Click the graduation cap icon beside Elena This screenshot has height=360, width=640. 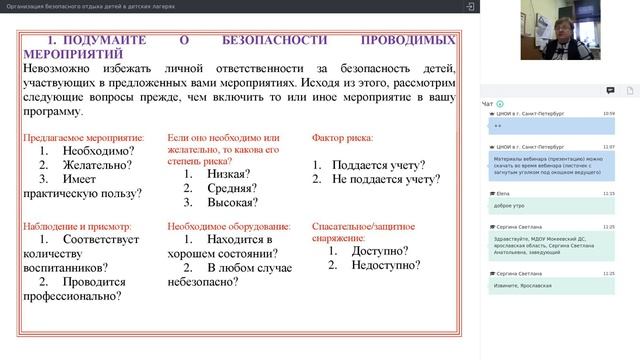pyautogui.click(x=492, y=193)
